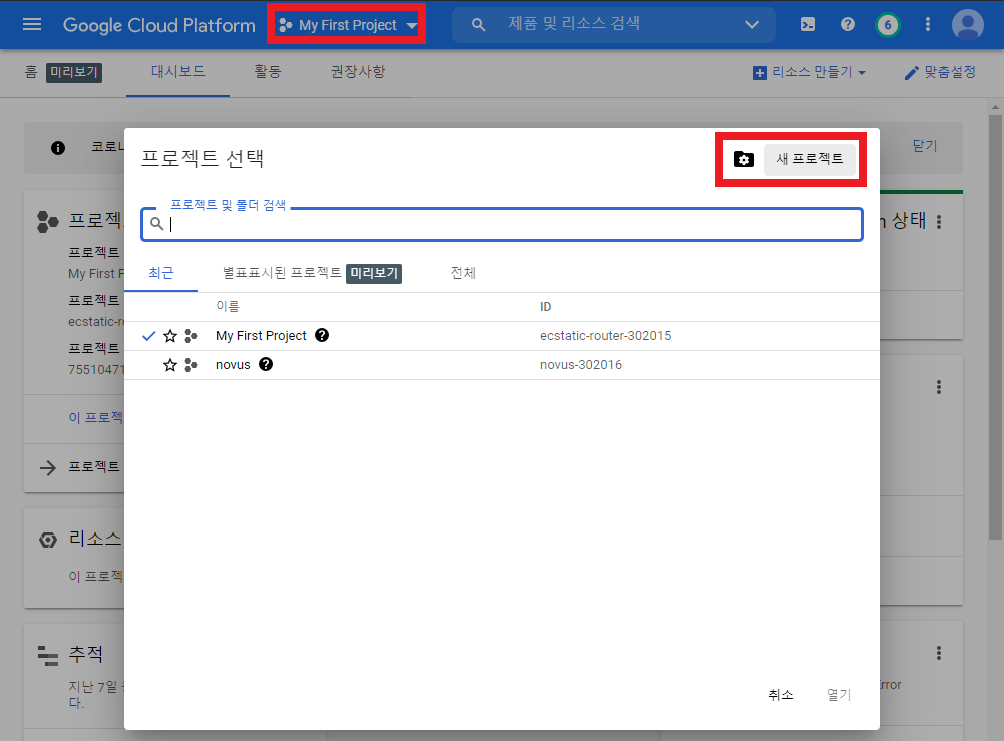
Task: Click the project and folder search input
Action: tap(502, 224)
